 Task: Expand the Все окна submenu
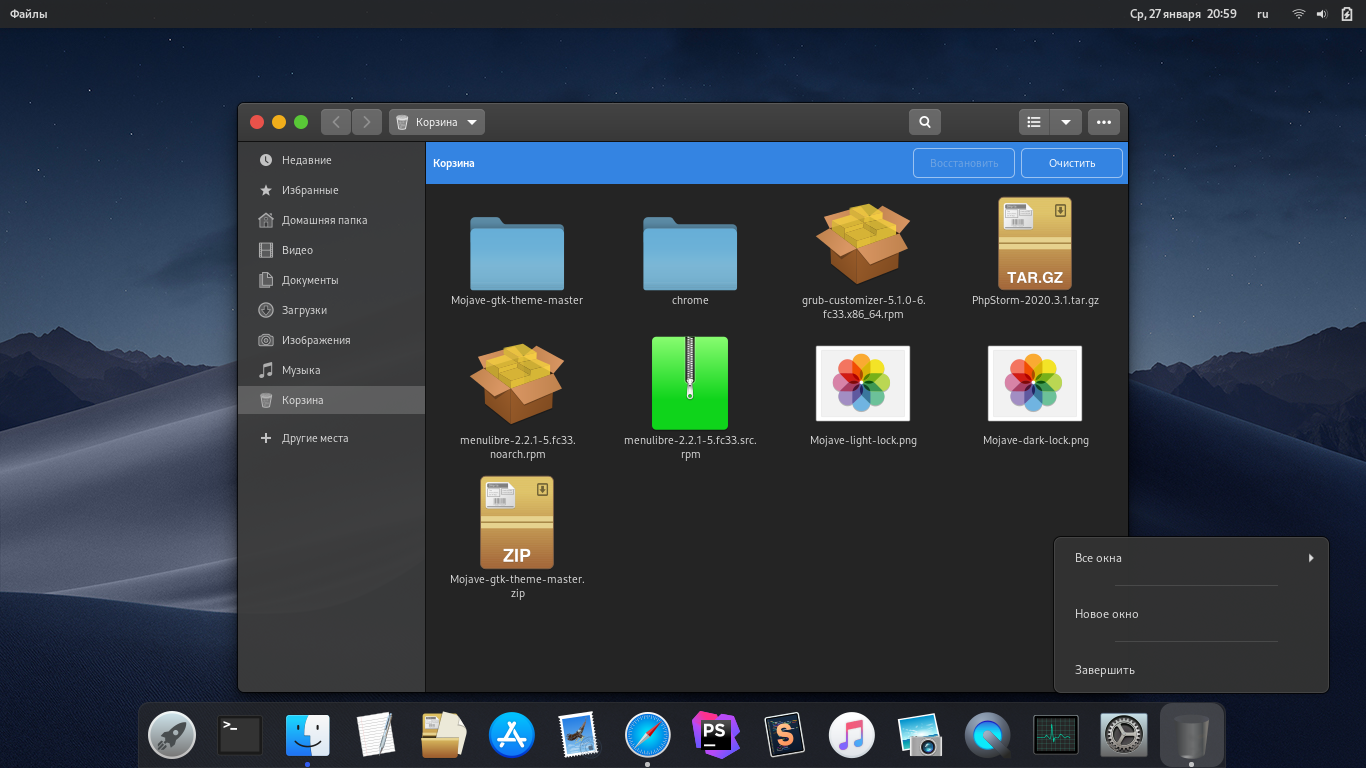coord(1191,558)
